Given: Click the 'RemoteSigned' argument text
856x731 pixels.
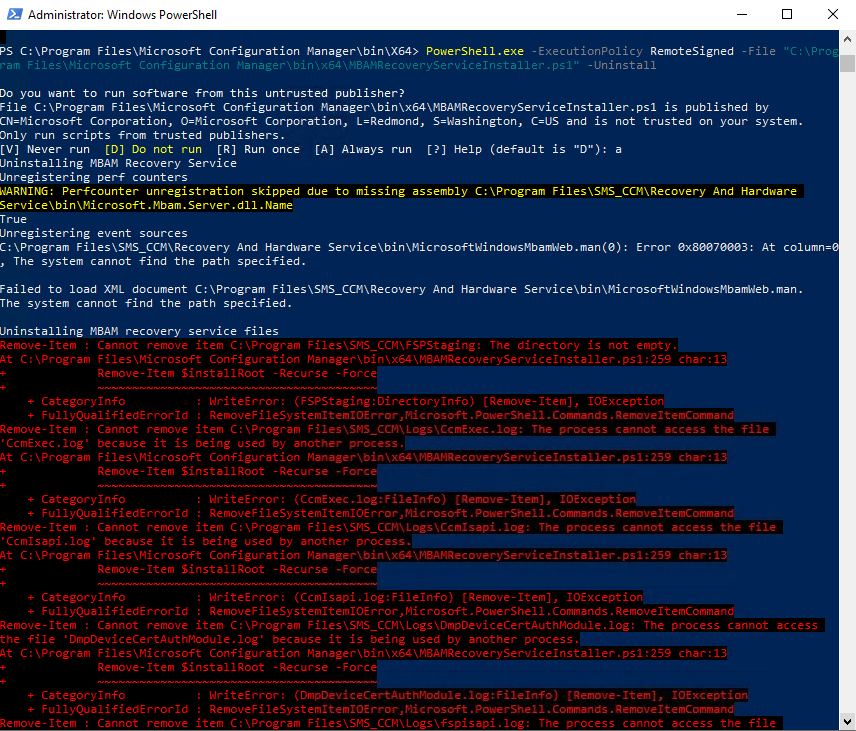Looking at the screenshot, I should point(692,51).
